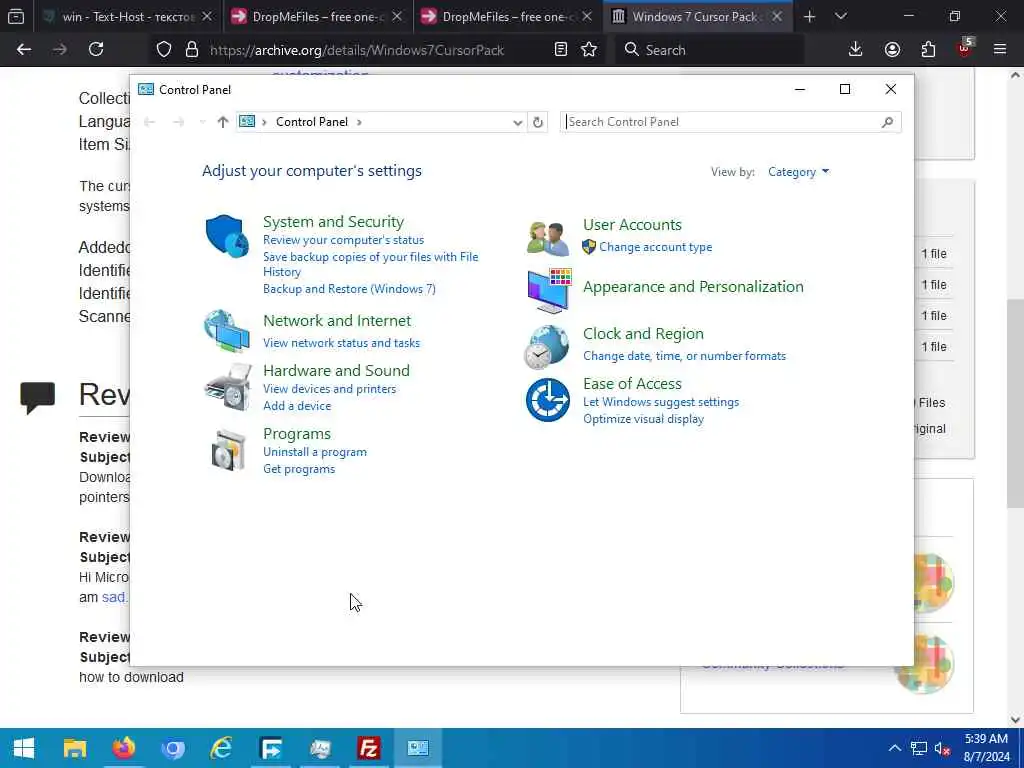The width and height of the screenshot is (1024, 768).
Task: Open Review your computer's status
Action: pos(344,240)
